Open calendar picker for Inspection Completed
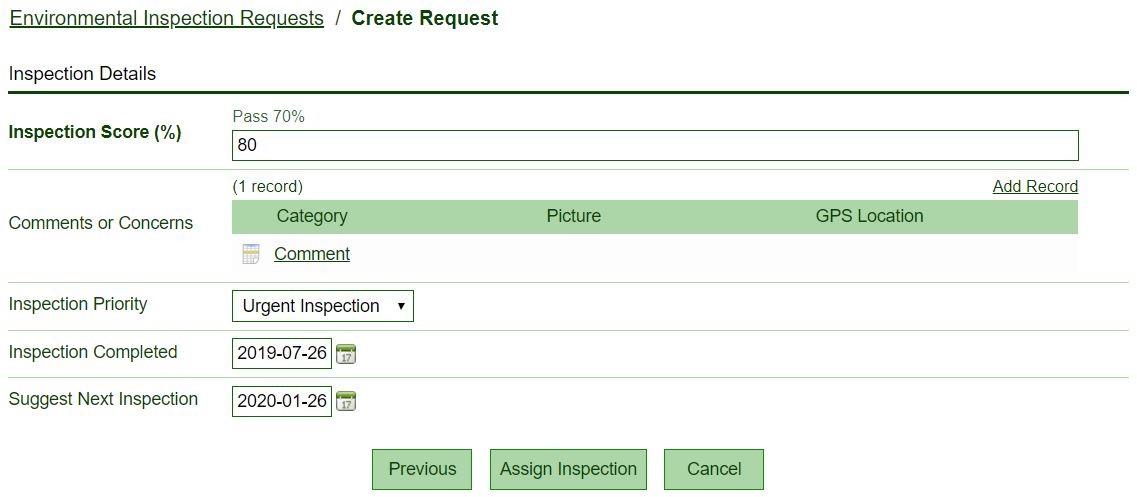The height and width of the screenshot is (497, 1137). [x=346, y=354]
